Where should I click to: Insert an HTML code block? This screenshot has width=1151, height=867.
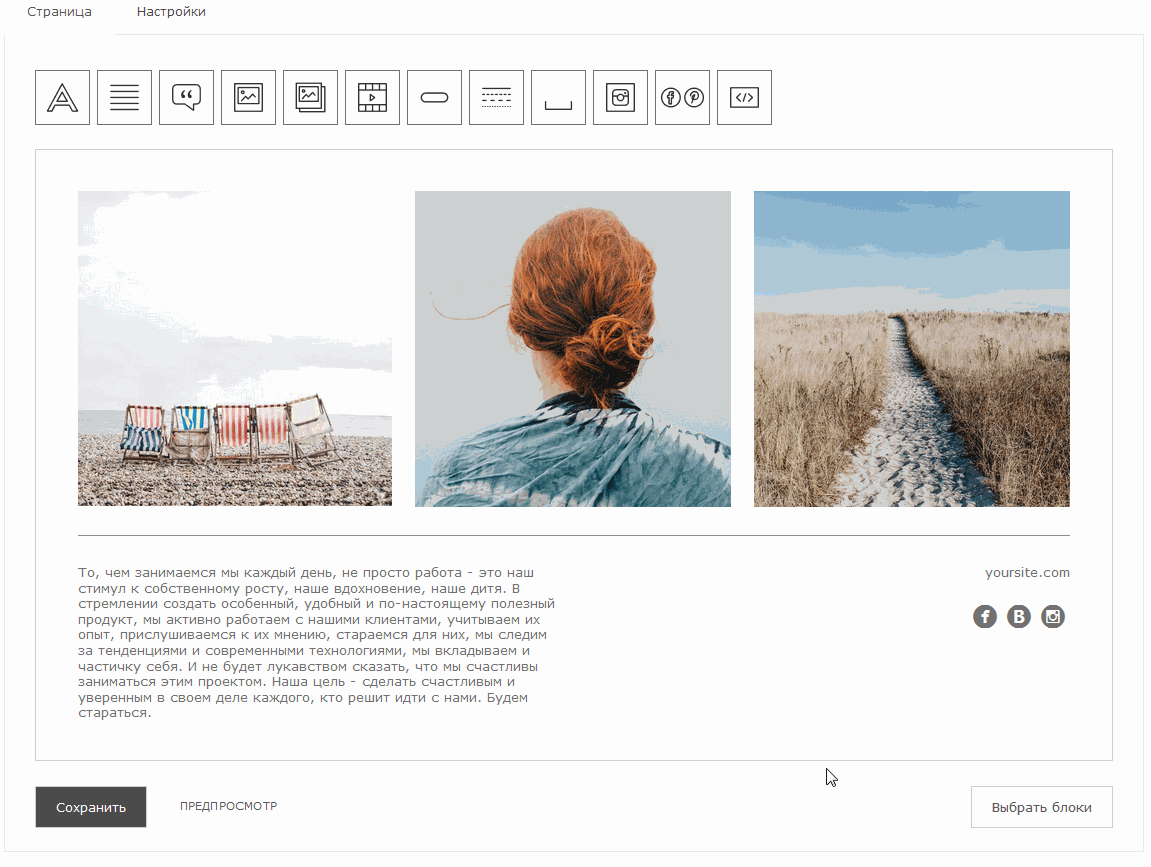744,98
